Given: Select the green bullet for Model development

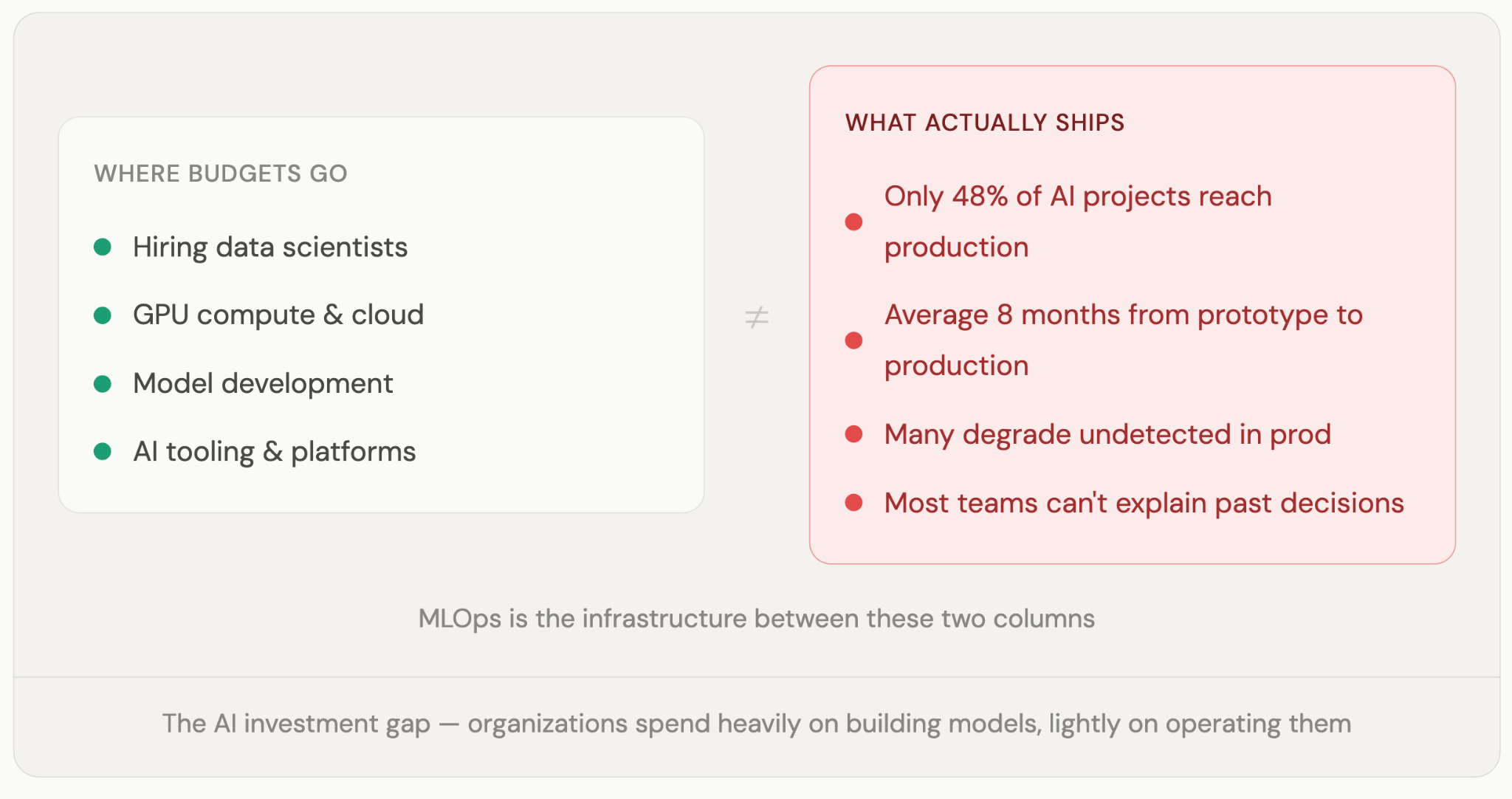Looking at the screenshot, I should [103, 384].
